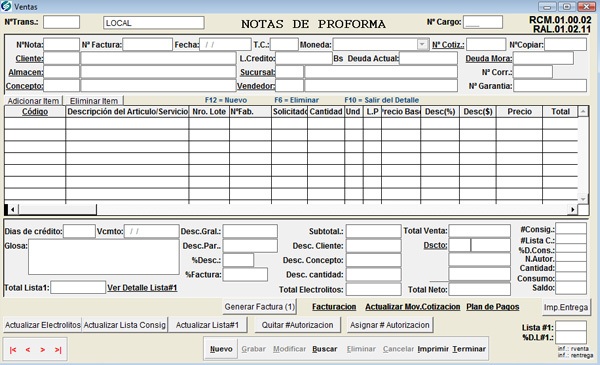This screenshot has width=600, height=365.
Task: Click the Dscto link label
Action: click(435, 245)
